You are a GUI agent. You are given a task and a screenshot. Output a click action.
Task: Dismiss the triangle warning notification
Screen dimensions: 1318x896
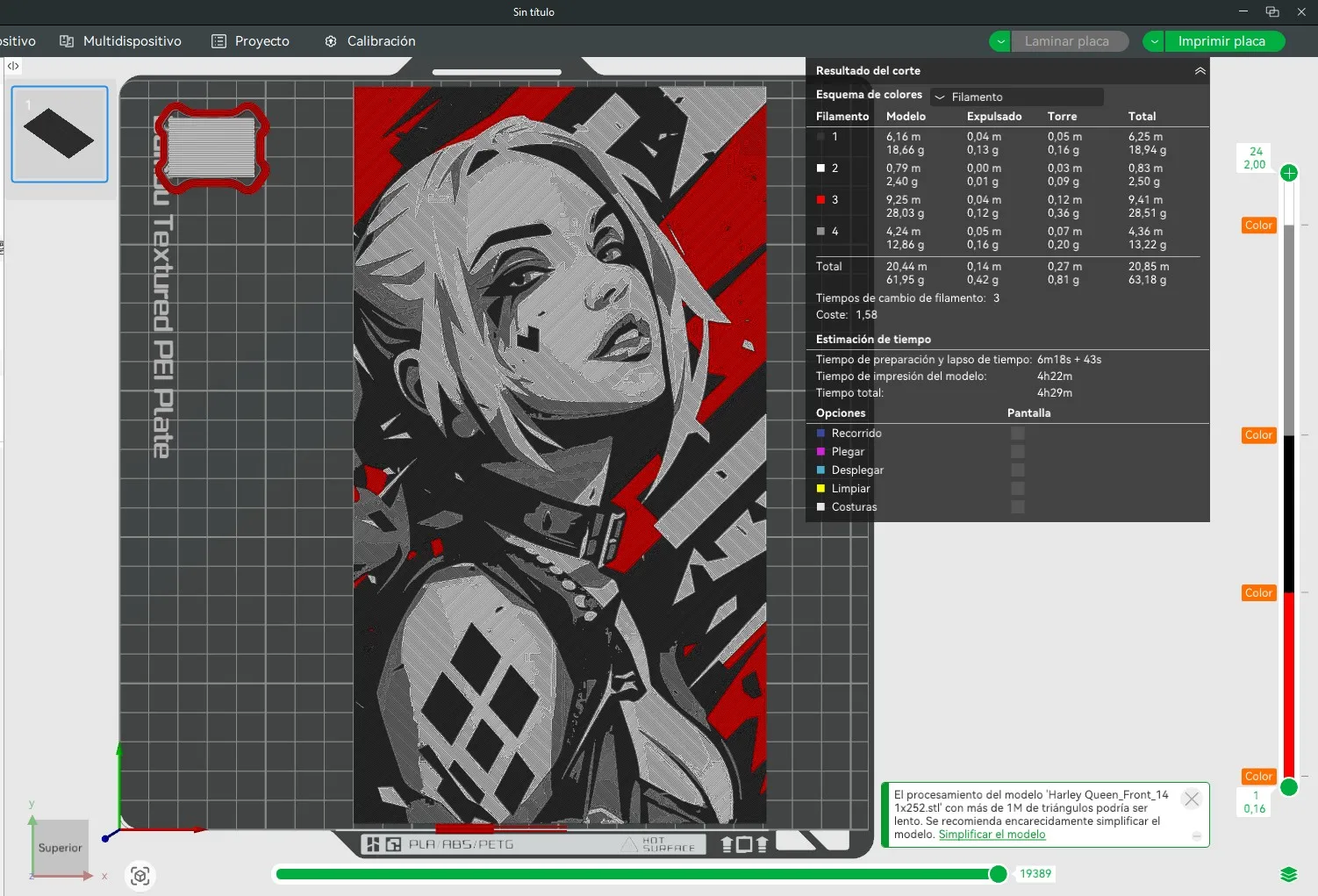coord(1191,799)
